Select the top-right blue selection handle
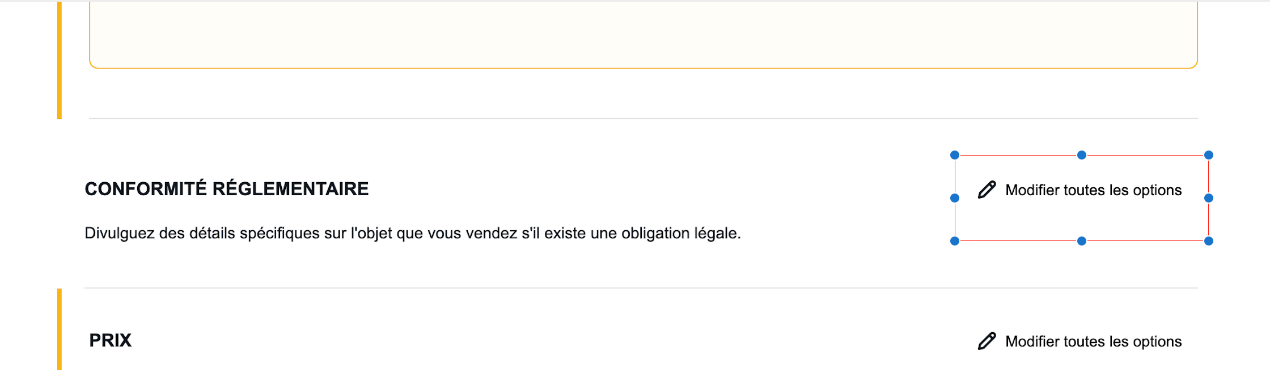 click(x=1208, y=155)
